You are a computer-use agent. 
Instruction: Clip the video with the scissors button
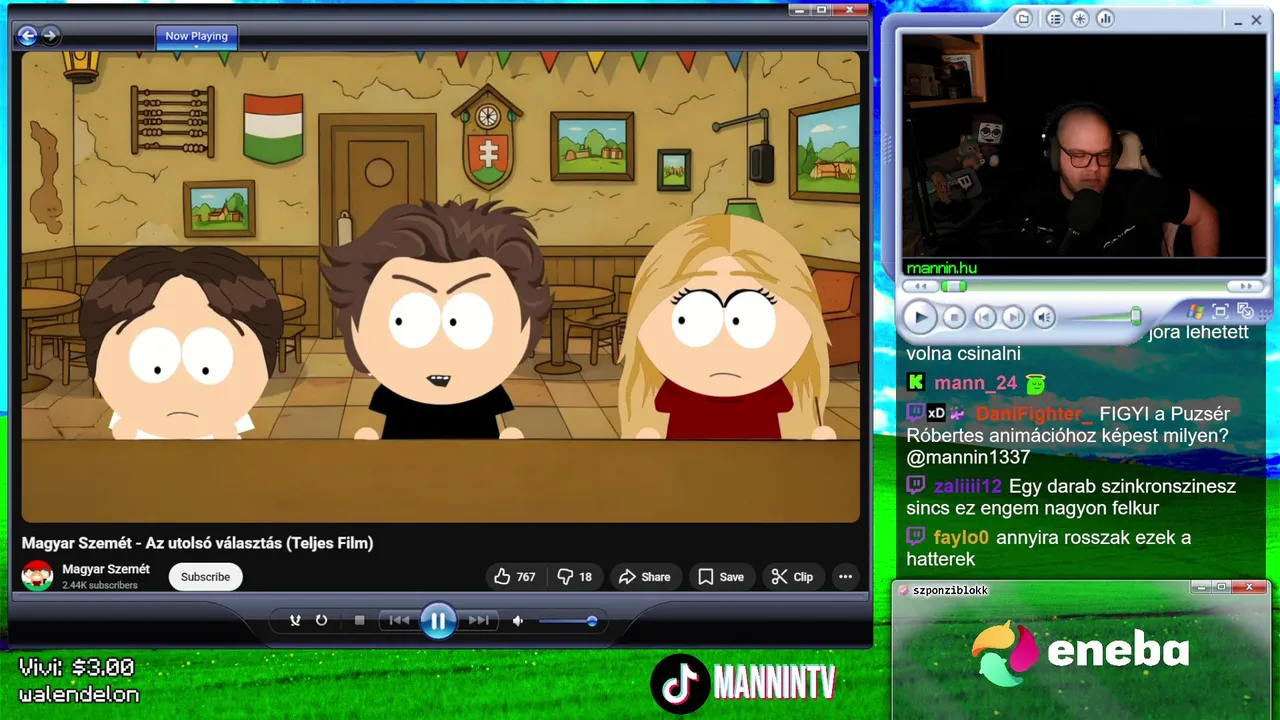tap(792, 577)
